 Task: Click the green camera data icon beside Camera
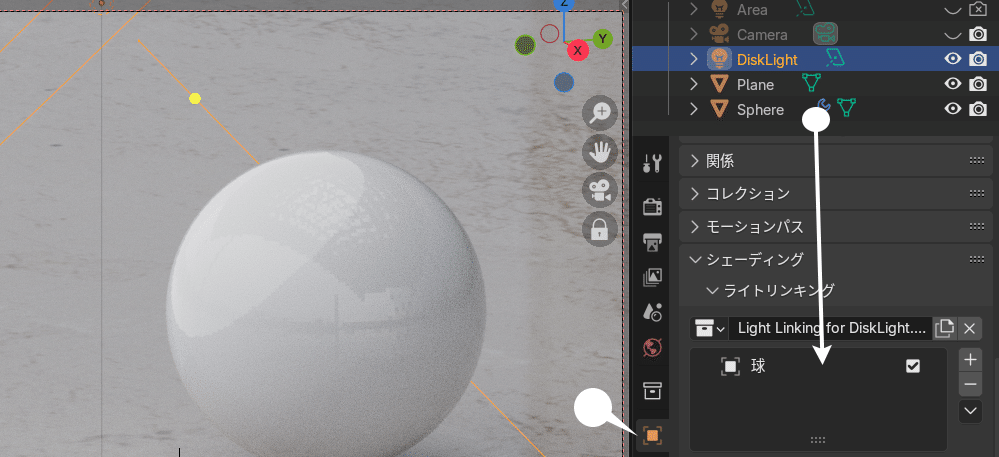click(825, 34)
